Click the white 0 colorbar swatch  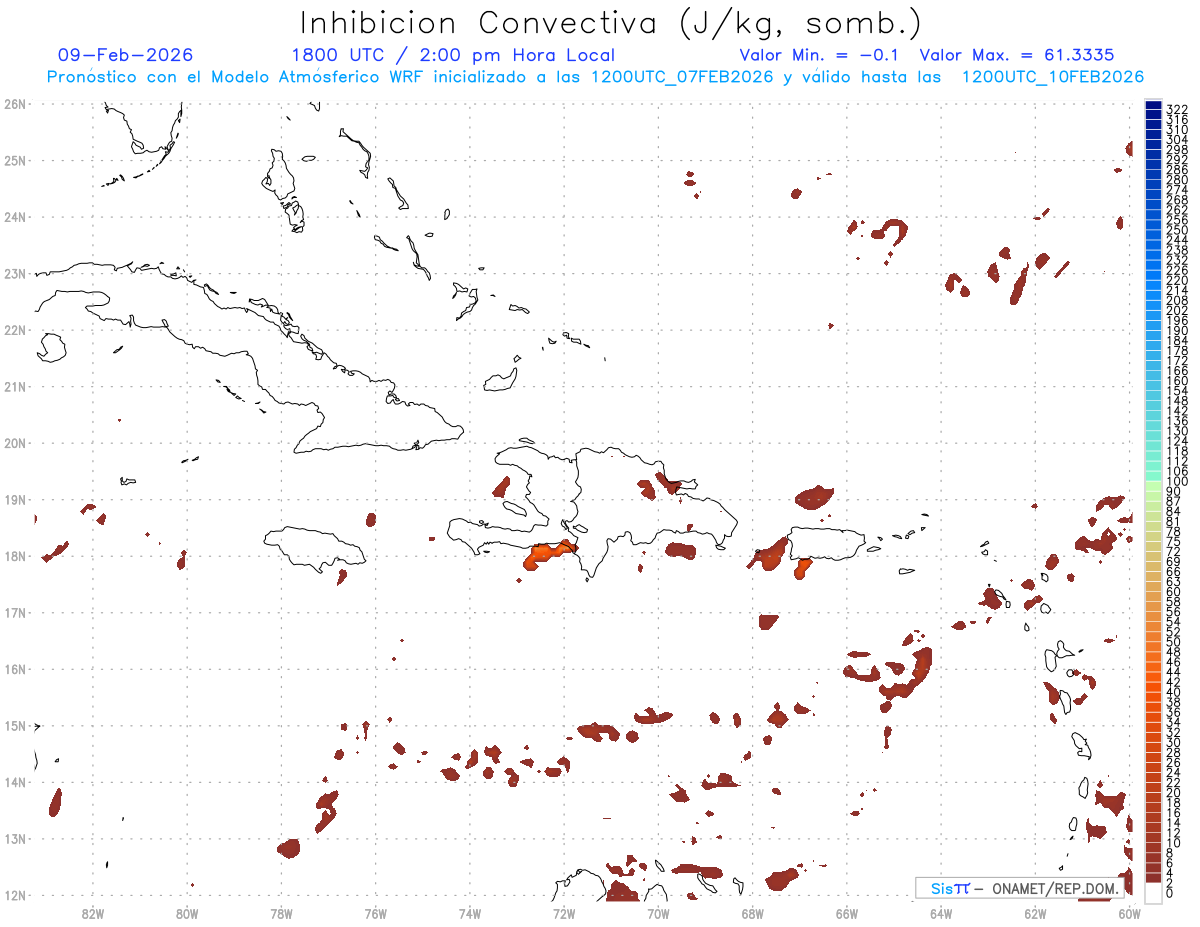click(1153, 891)
